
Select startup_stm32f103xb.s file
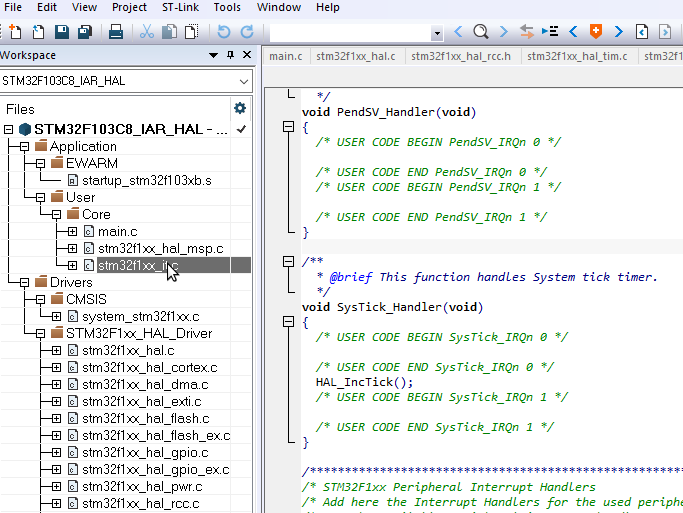click(x=147, y=181)
